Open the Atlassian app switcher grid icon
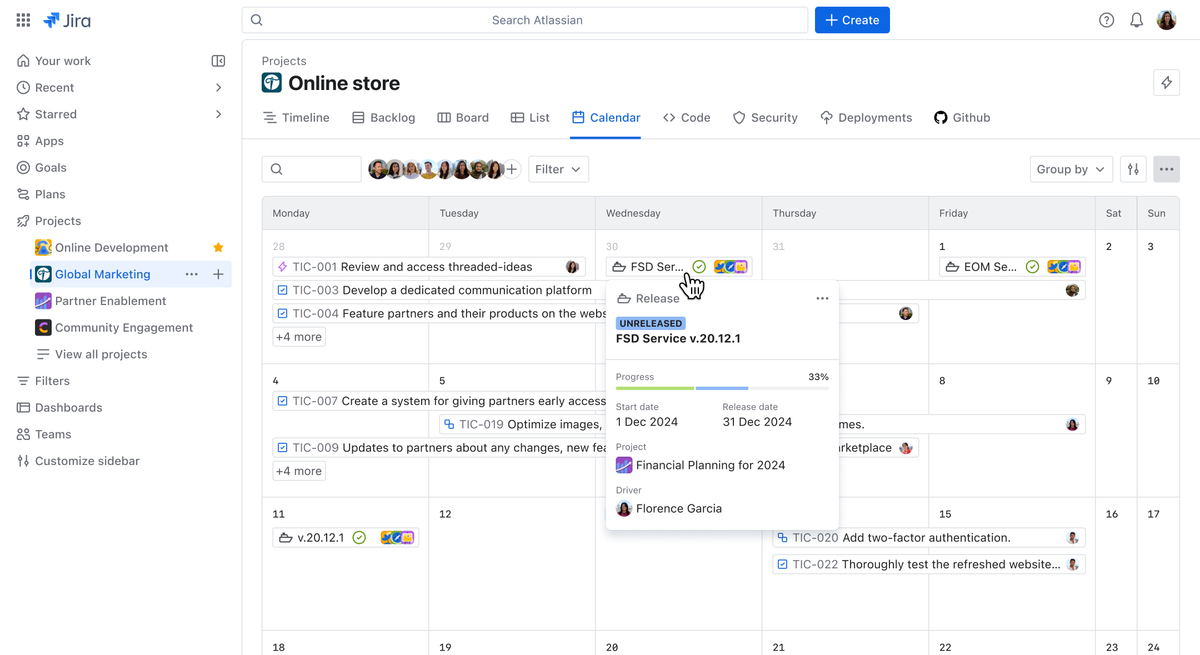This screenshot has width=1200, height=655. (22, 19)
